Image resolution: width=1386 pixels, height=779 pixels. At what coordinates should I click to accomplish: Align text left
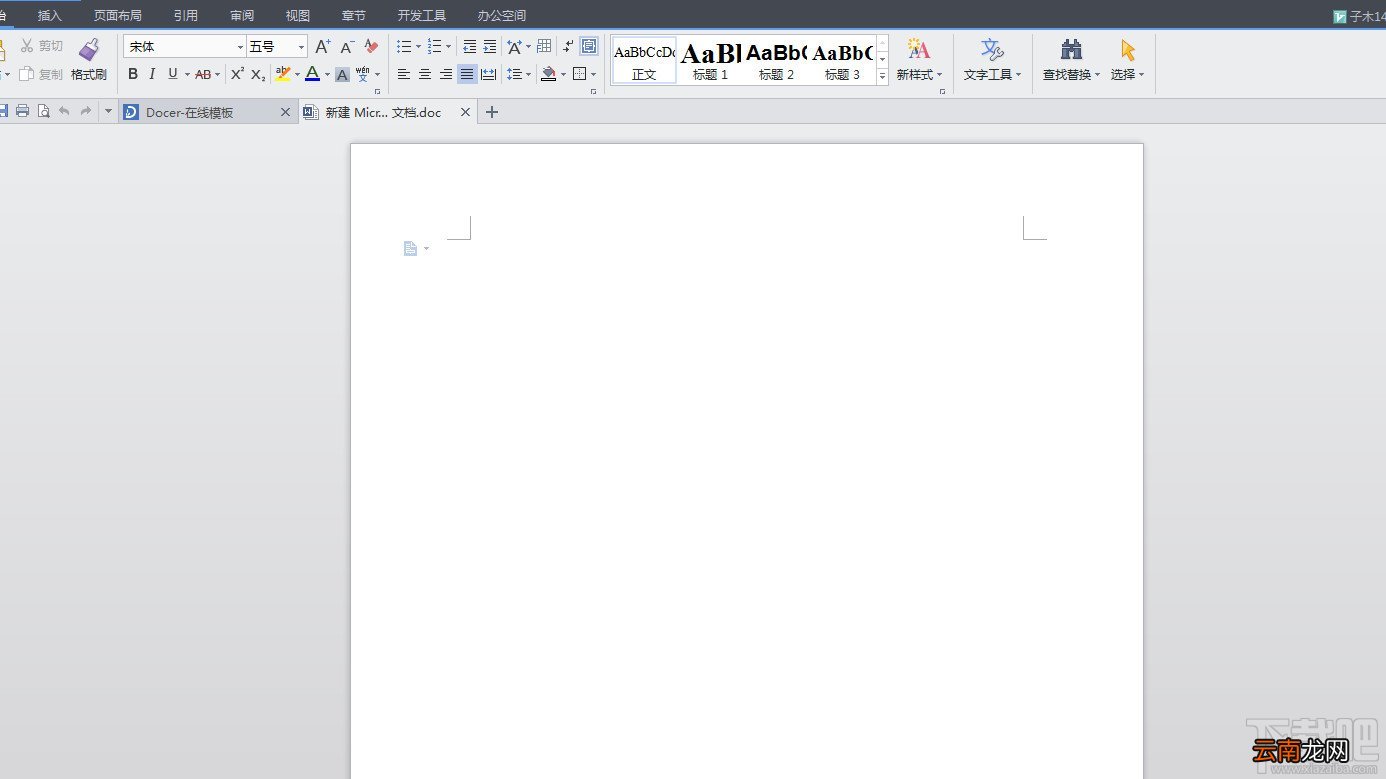click(404, 74)
